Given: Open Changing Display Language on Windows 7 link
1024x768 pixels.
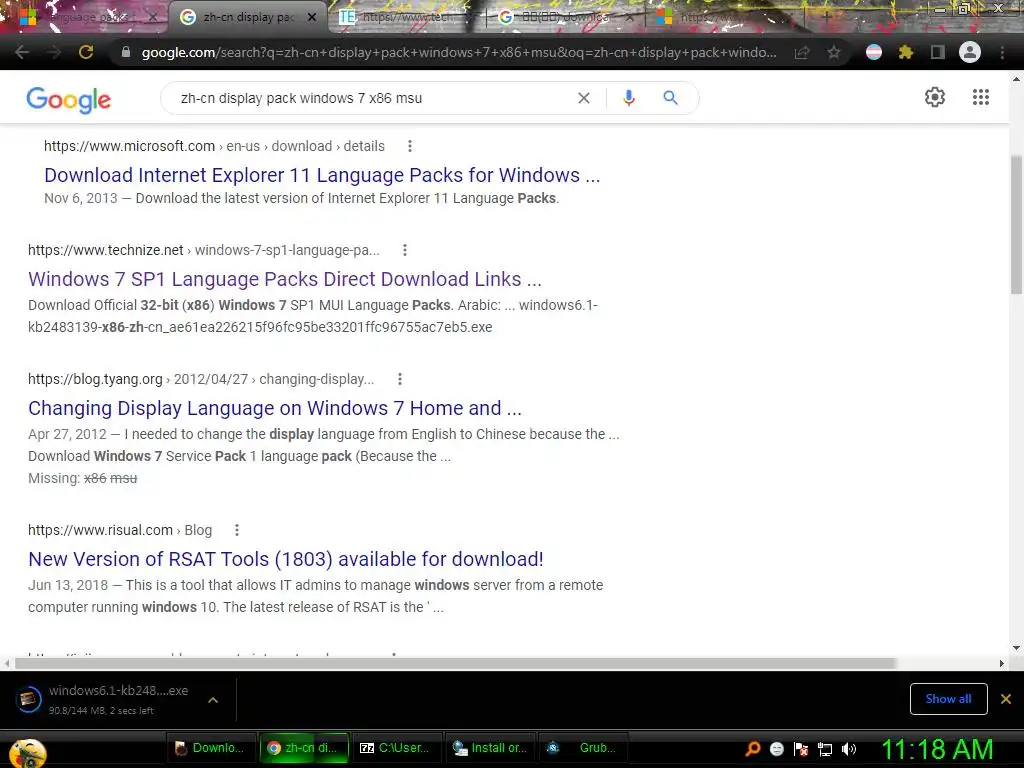Looking at the screenshot, I should pos(275,408).
